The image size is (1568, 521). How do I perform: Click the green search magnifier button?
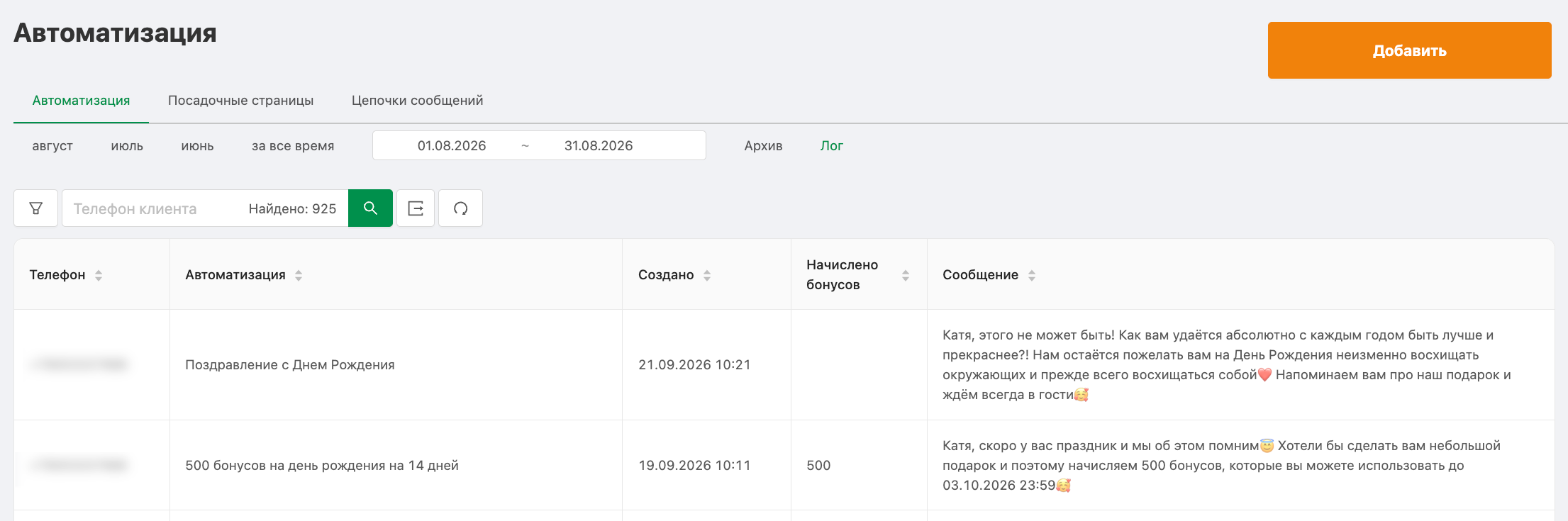point(370,208)
